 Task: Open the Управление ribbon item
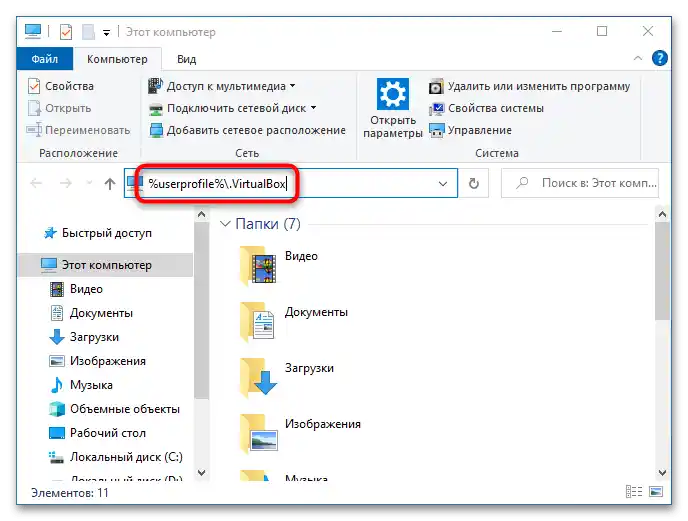point(470,130)
